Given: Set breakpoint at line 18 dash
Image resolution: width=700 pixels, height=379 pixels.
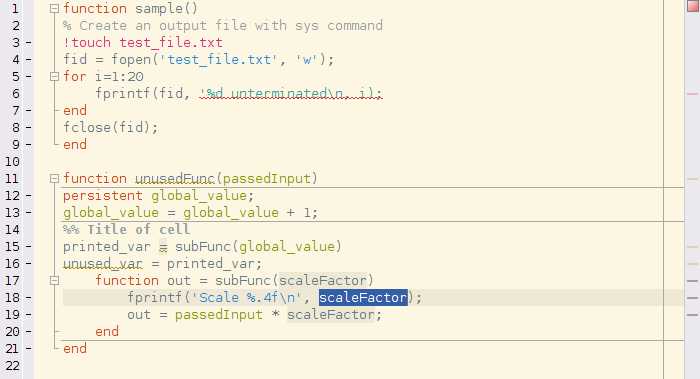Looking at the screenshot, I should 29,298.
